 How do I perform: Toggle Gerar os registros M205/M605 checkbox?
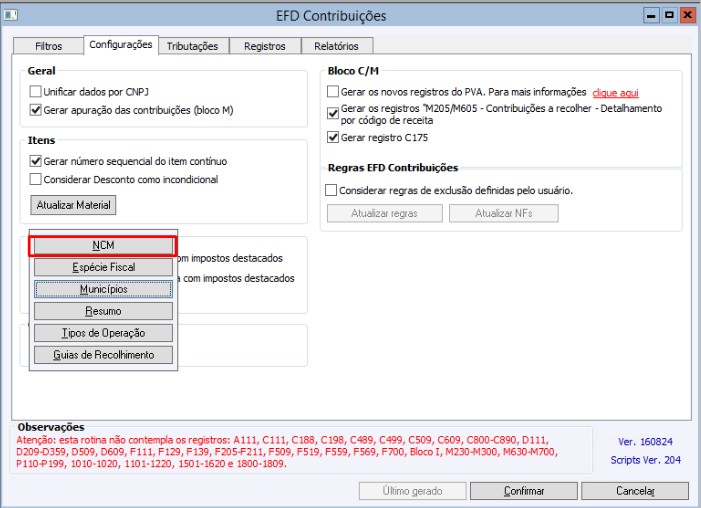point(333,113)
